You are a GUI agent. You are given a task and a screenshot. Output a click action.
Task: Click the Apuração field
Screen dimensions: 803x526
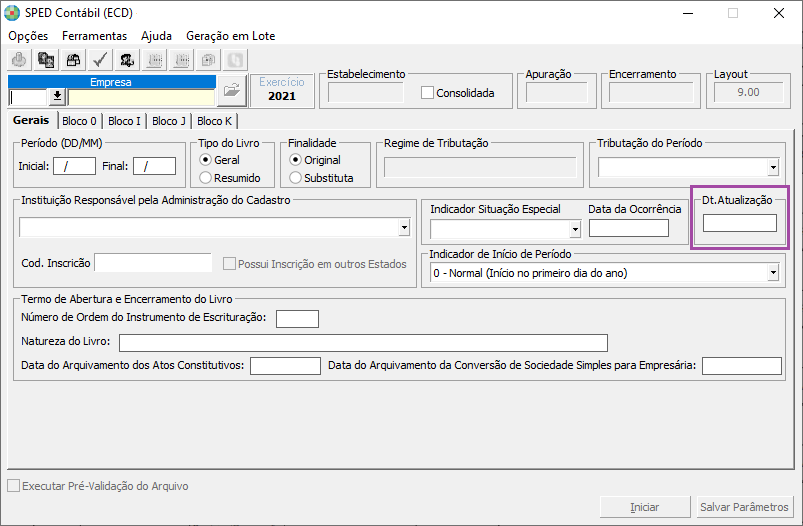point(557,93)
